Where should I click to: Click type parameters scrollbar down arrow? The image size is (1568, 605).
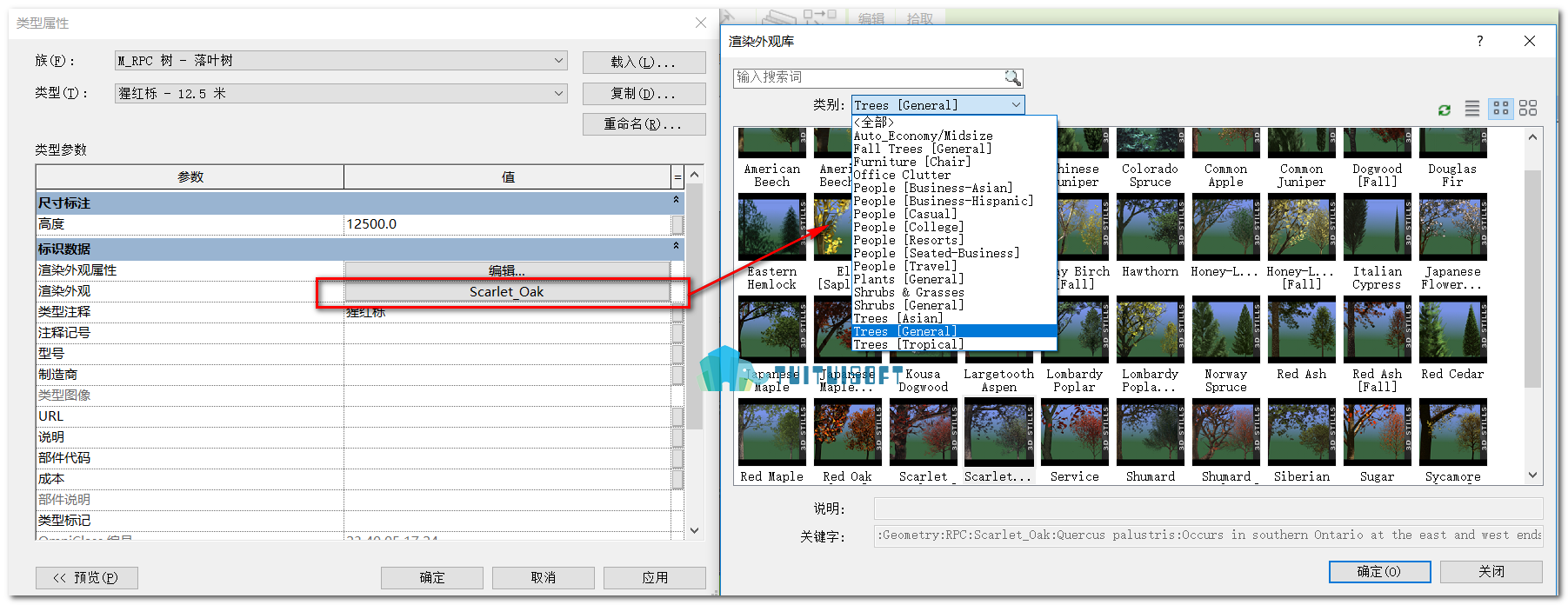point(694,529)
